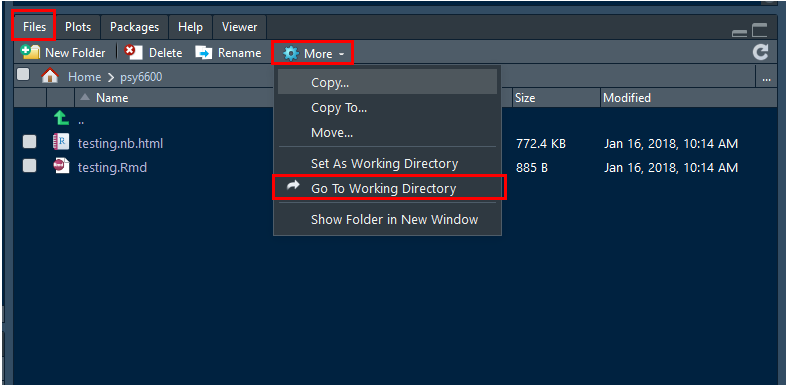
Task: Click the maximize pane icon
Action: pos(760,31)
